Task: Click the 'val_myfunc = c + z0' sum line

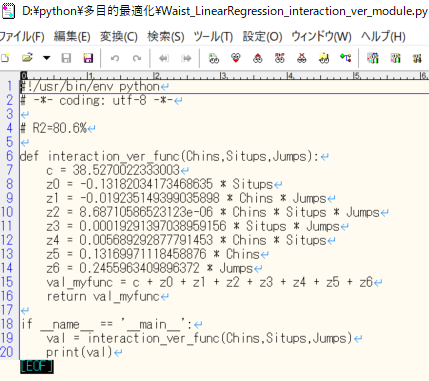Action: pos(209,282)
